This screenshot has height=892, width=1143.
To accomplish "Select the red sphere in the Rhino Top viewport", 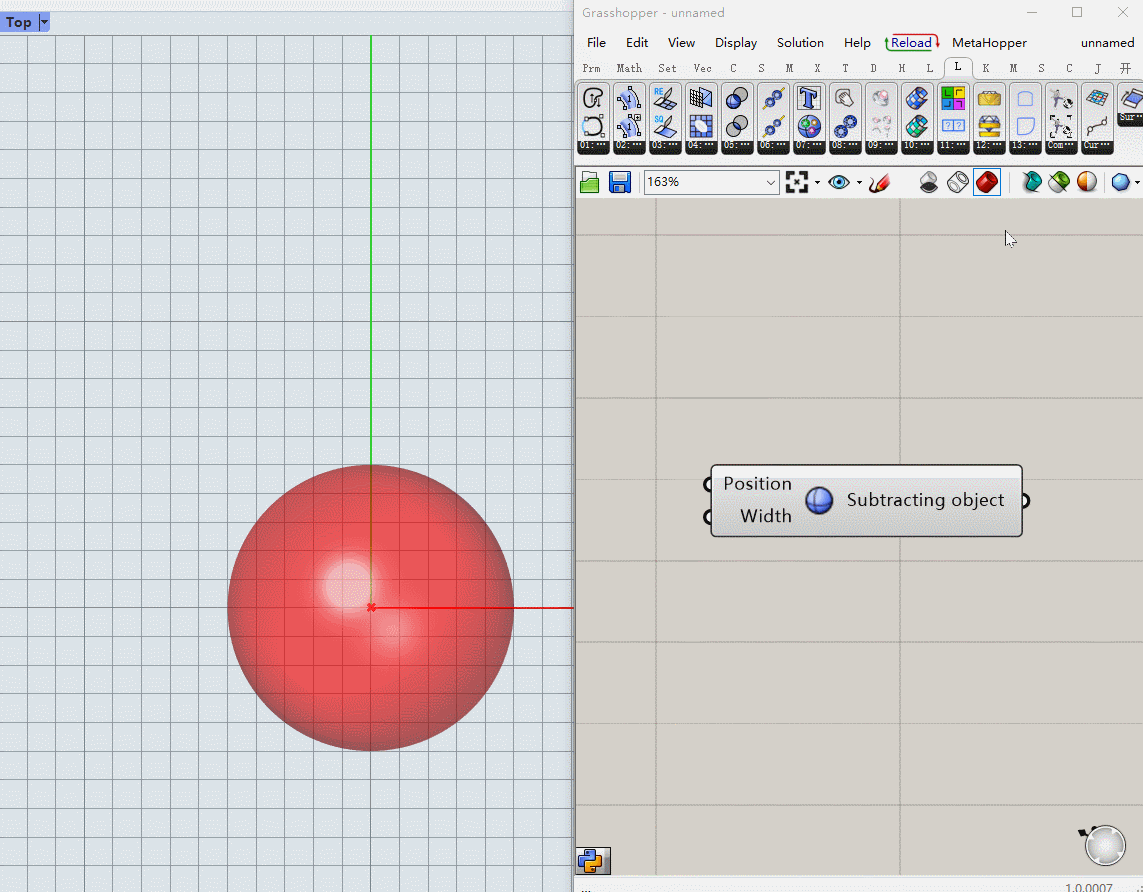I will click(370, 608).
